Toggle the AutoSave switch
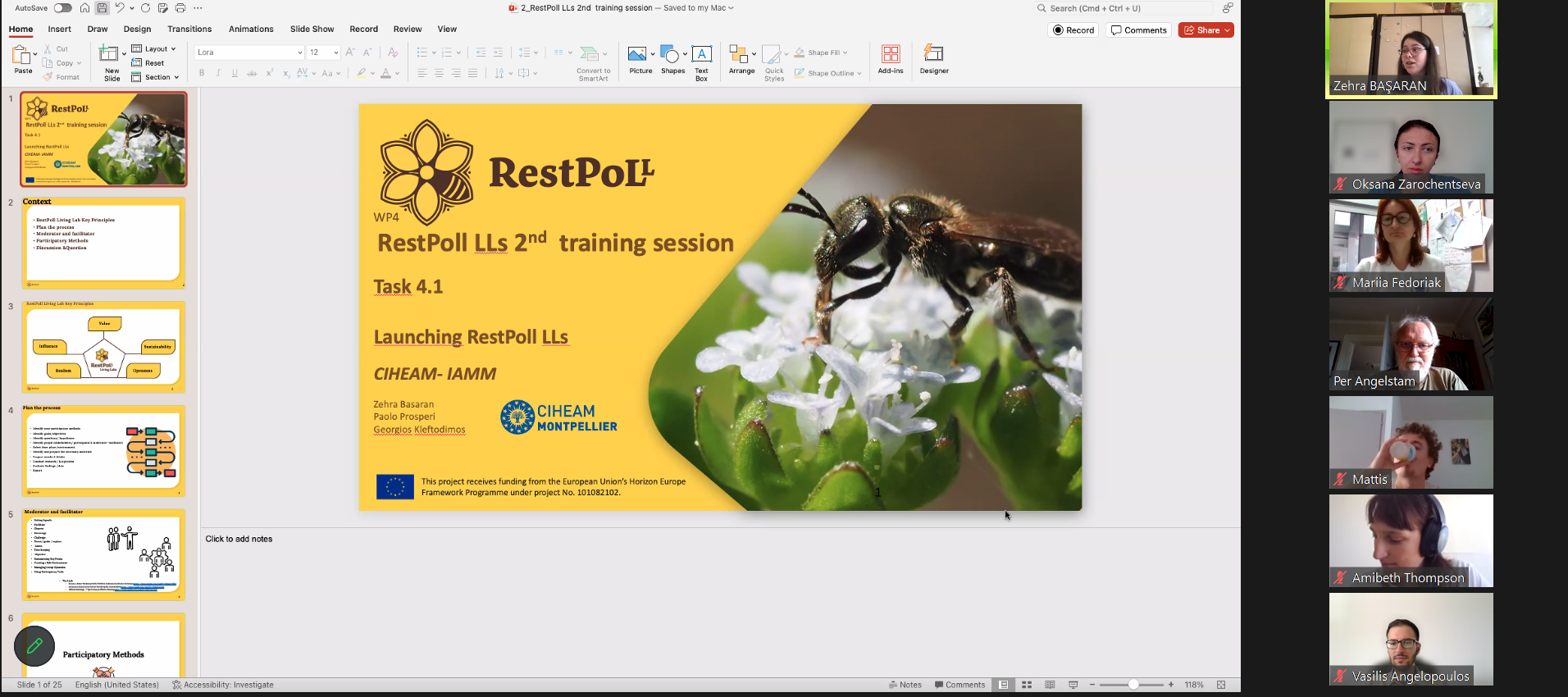 click(62, 8)
